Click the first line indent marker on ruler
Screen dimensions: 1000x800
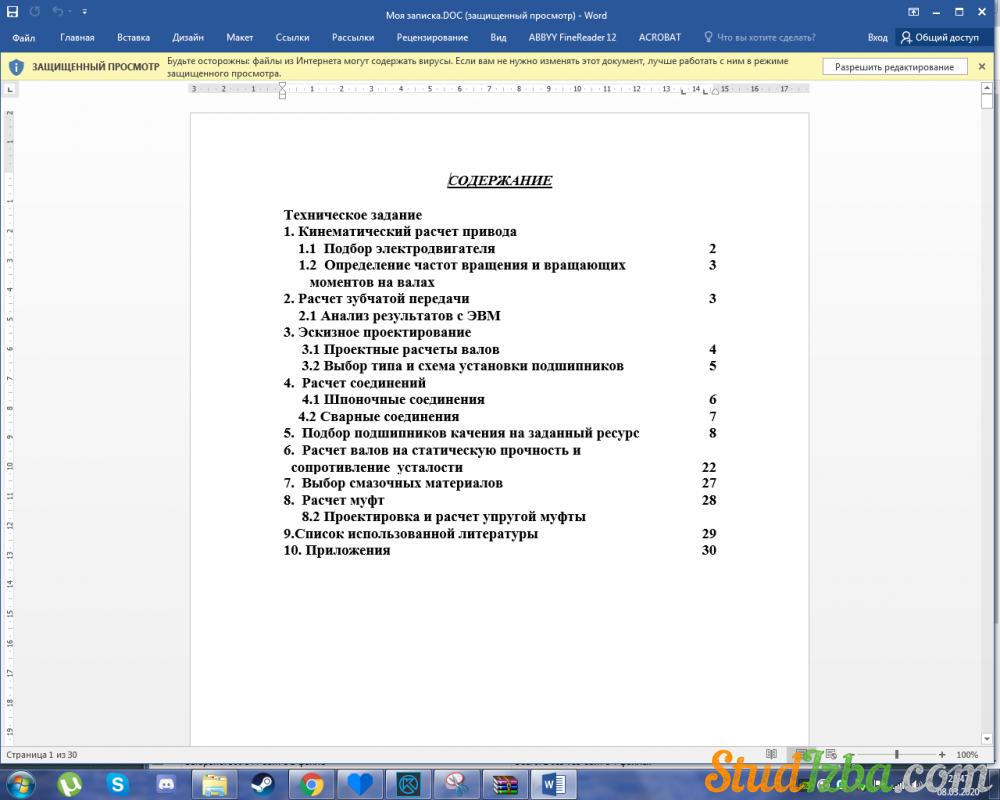click(283, 85)
